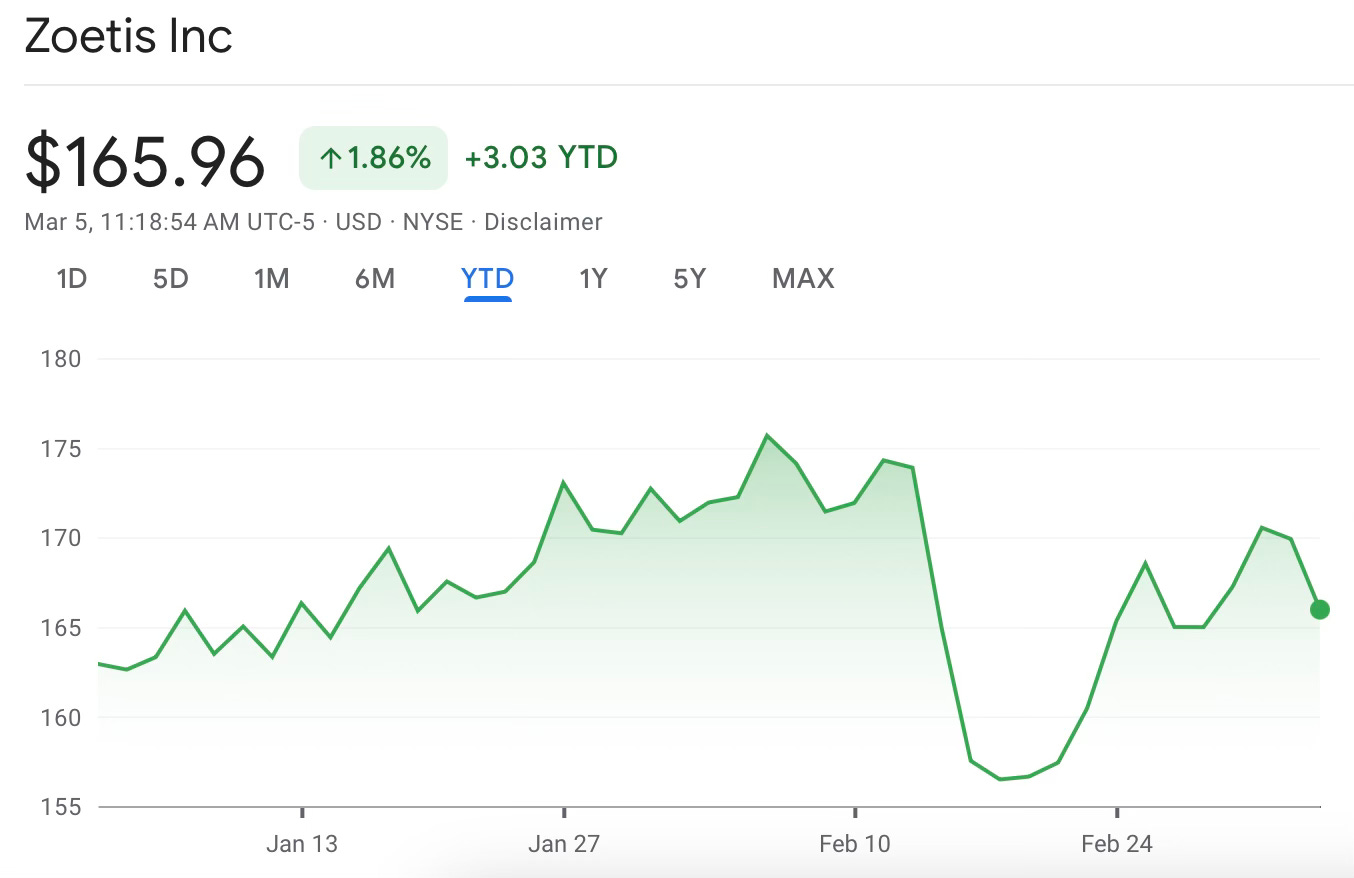Click the 170 y-axis label
1354x878 pixels.
pos(61,538)
